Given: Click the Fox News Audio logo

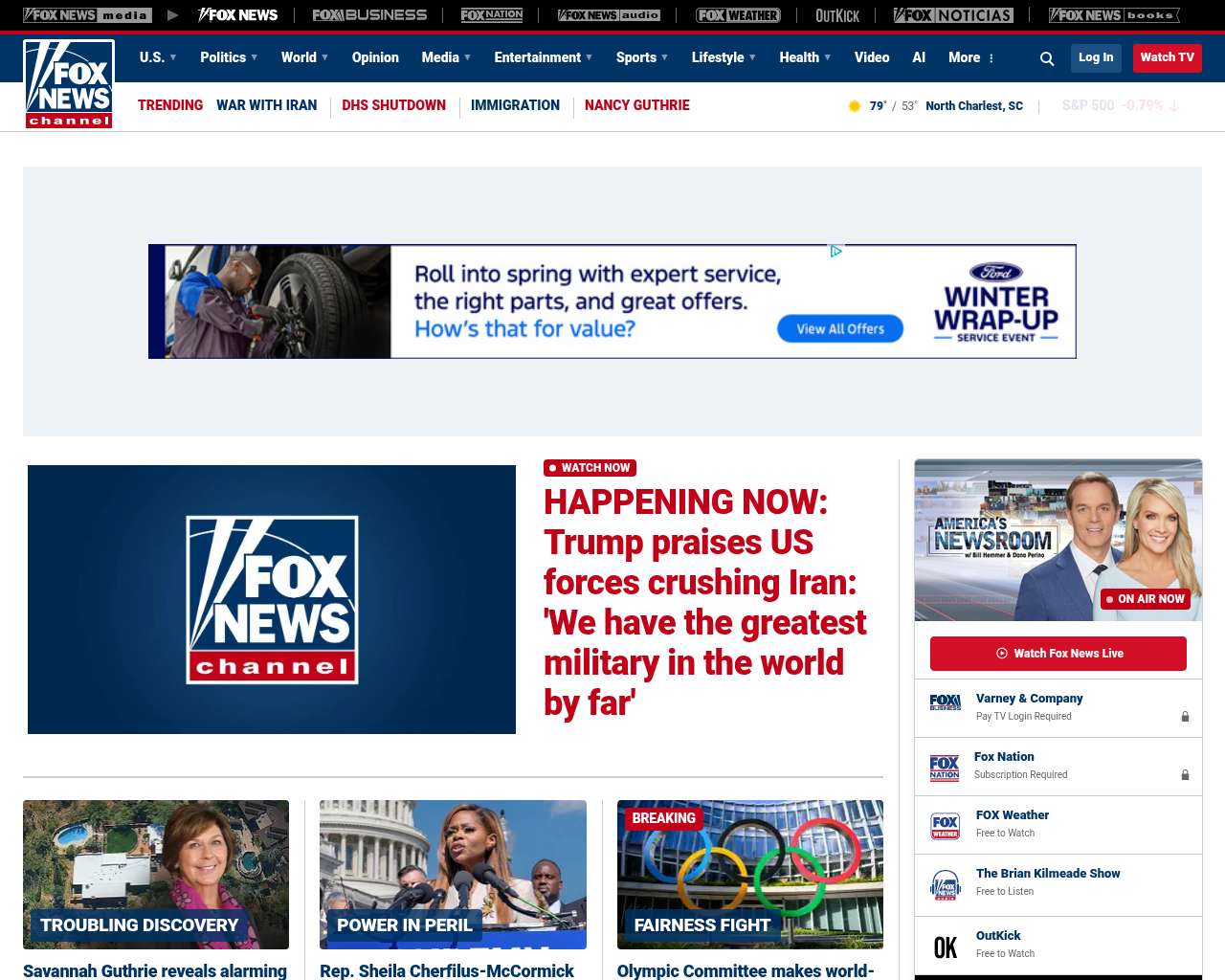Looking at the screenshot, I should tap(609, 15).
